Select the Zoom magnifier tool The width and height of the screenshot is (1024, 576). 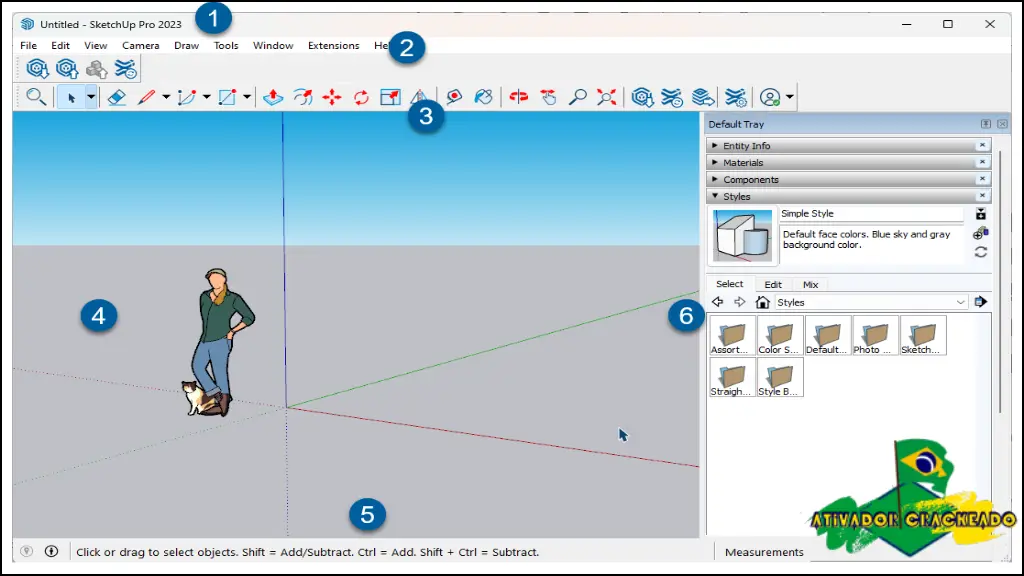[577, 97]
